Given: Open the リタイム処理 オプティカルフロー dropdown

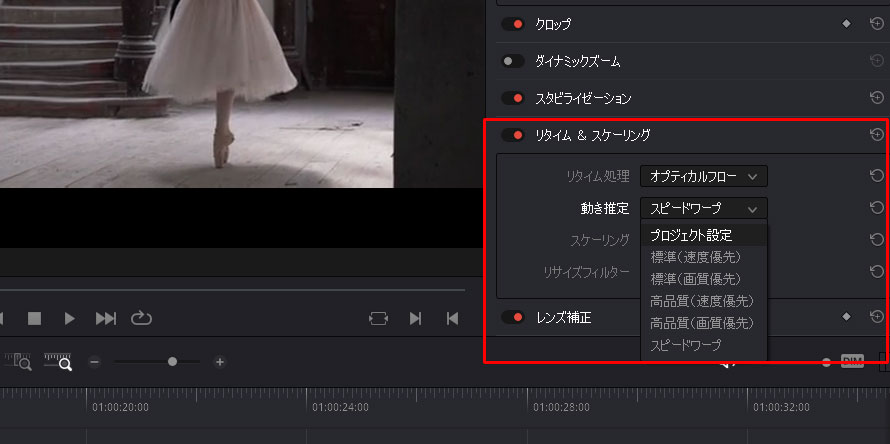Looking at the screenshot, I should tap(704, 177).
